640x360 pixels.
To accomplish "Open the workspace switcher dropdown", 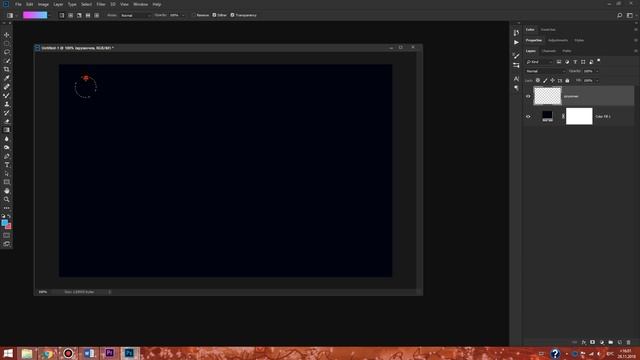I will click(x=630, y=15).
